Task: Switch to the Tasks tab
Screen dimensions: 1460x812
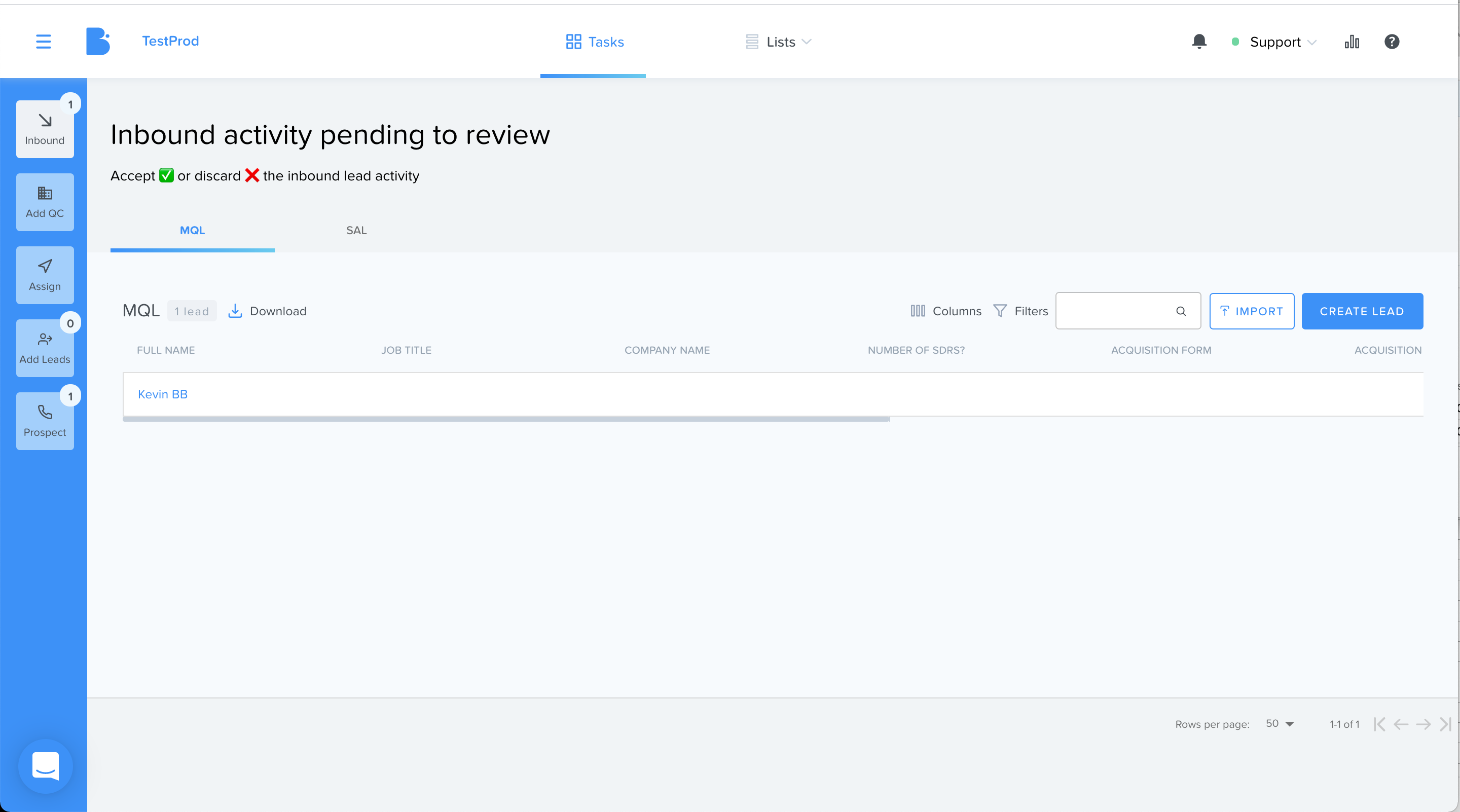Action: [x=595, y=42]
